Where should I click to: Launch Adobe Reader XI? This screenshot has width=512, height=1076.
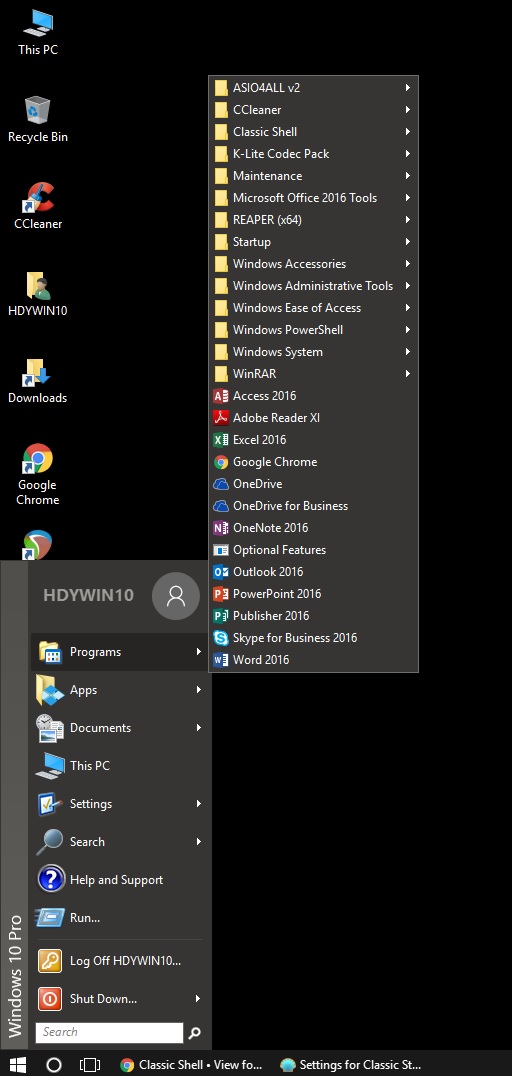pos(314,418)
